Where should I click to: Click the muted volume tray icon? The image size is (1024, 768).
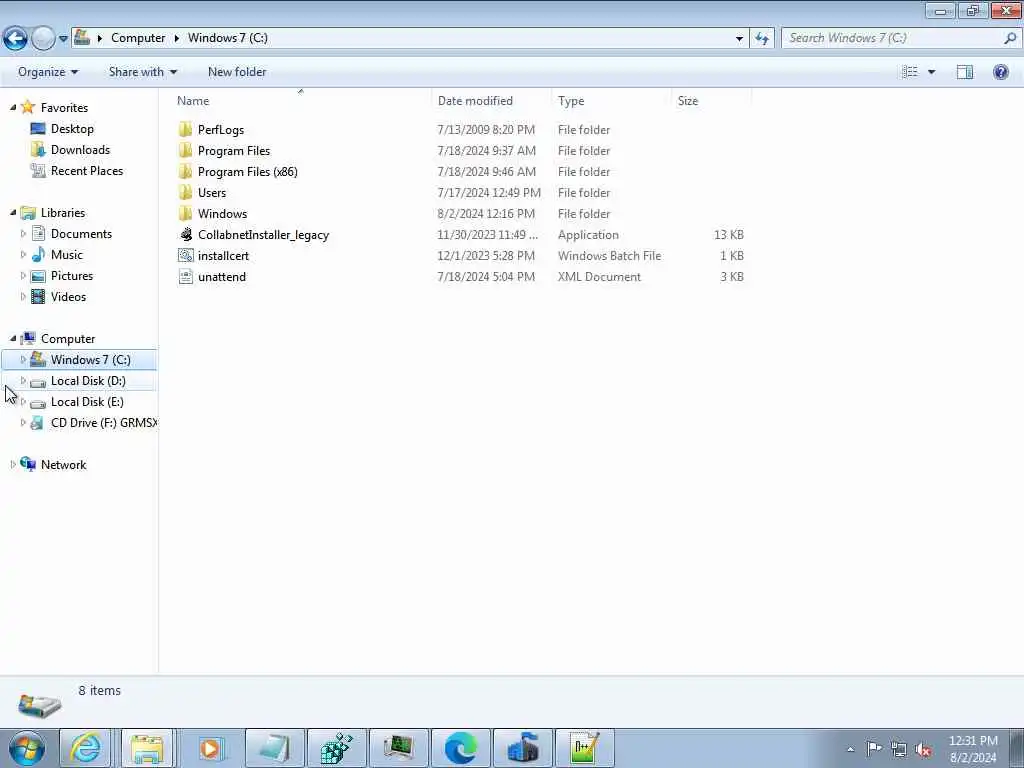[923, 749]
